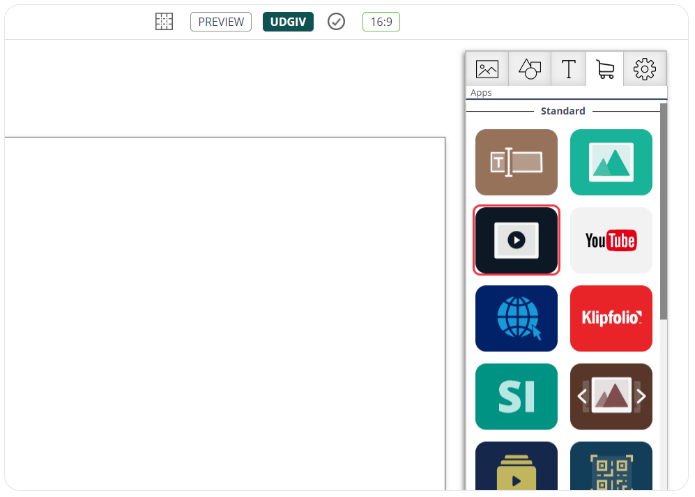Open the 16:9 aspect ratio selector
695x497 pixels.
click(x=381, y=22)
